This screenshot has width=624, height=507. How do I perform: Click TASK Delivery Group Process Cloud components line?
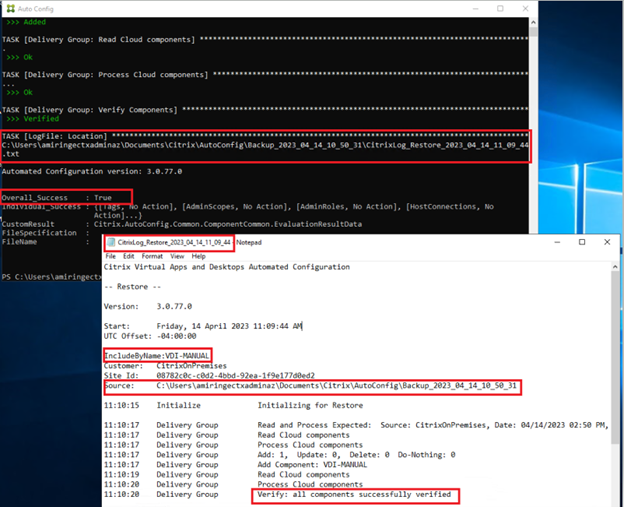point(265,74)
